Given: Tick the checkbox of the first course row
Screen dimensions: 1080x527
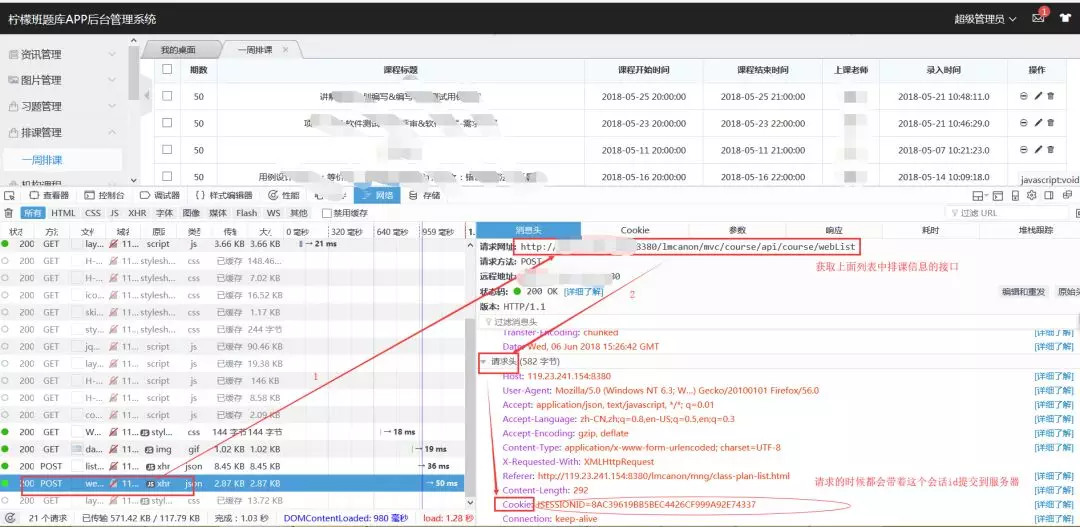Looking at the screenshot, I should [167, 96].
